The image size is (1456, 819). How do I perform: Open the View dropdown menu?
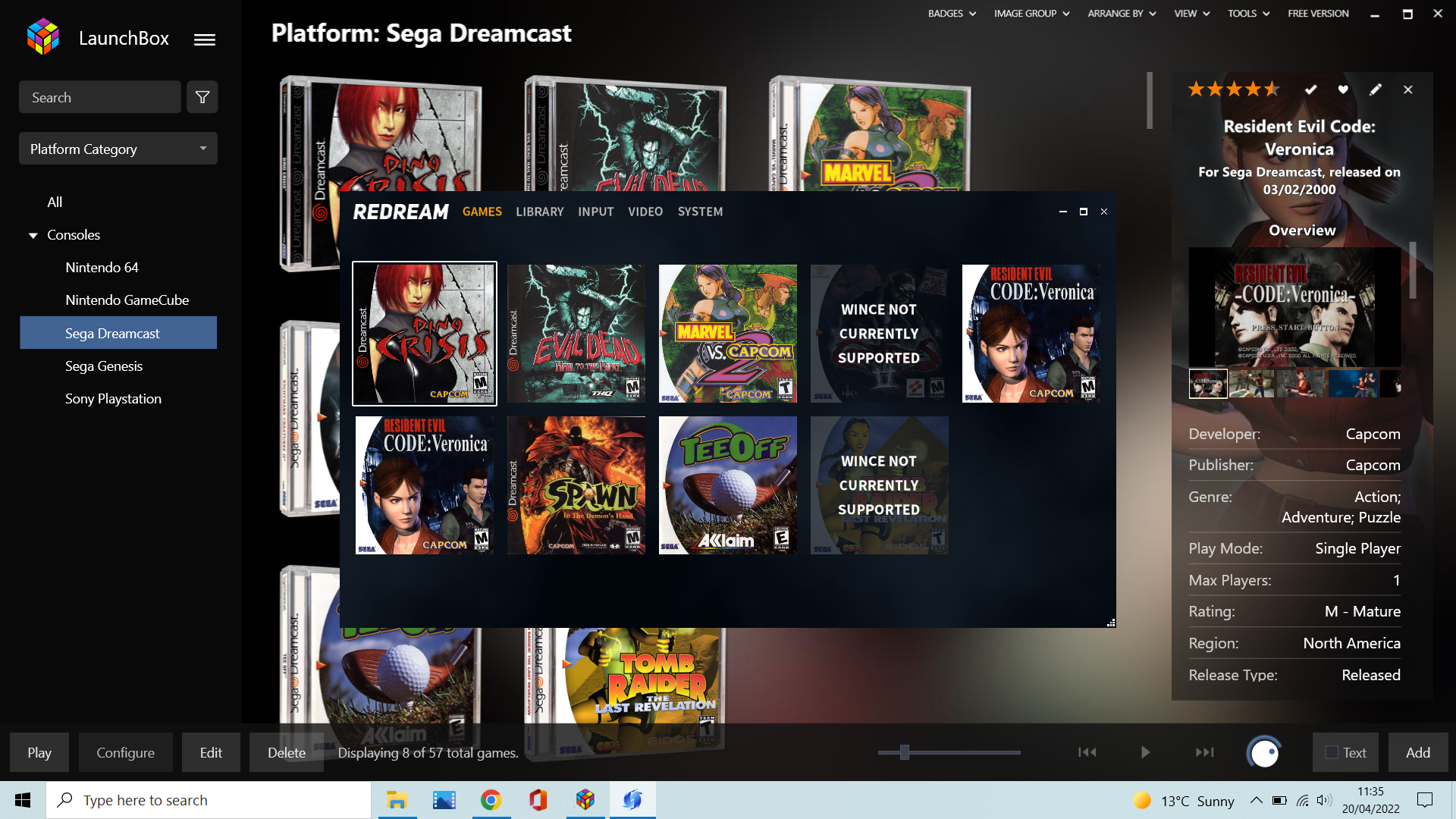pyautogui.click(x=1192, y=13)
